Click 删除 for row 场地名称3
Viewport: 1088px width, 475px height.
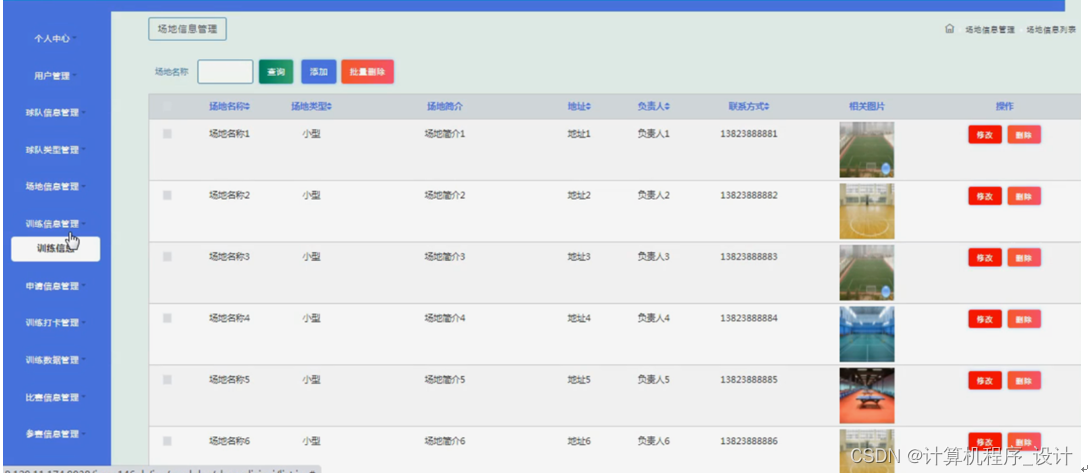pyautogui.click(x=1023, y=258)
